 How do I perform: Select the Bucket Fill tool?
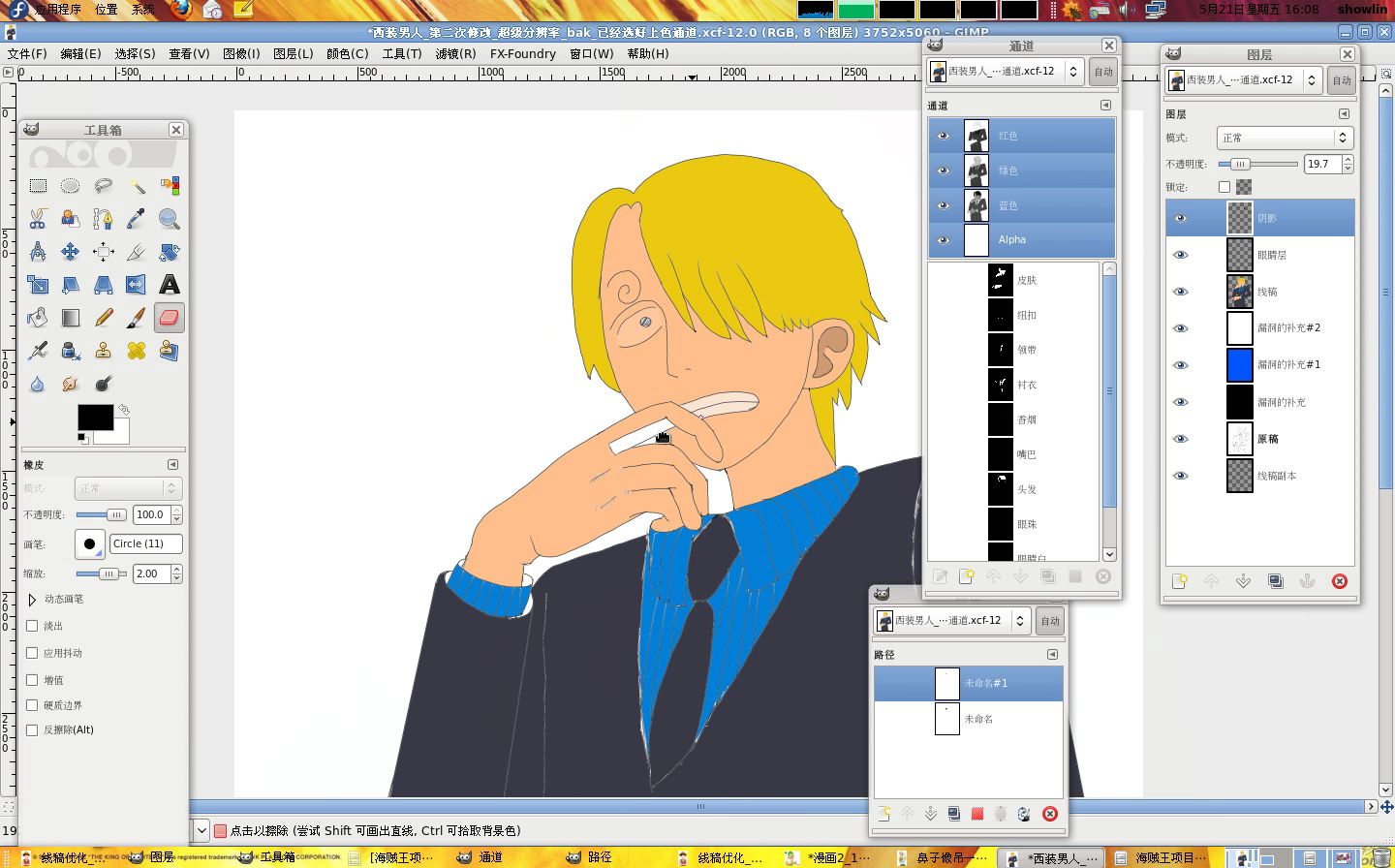(x=38, y=318)
